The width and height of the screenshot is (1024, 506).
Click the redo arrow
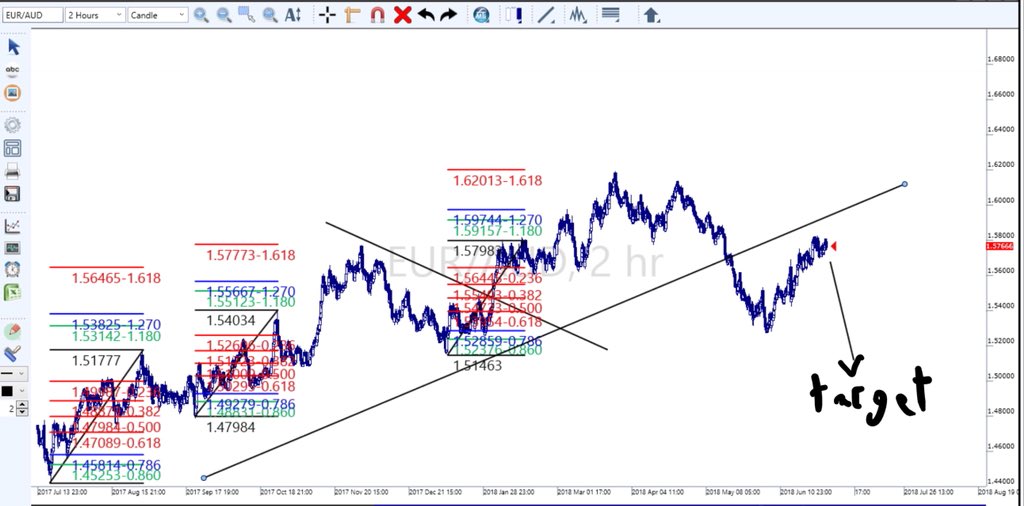448,15
